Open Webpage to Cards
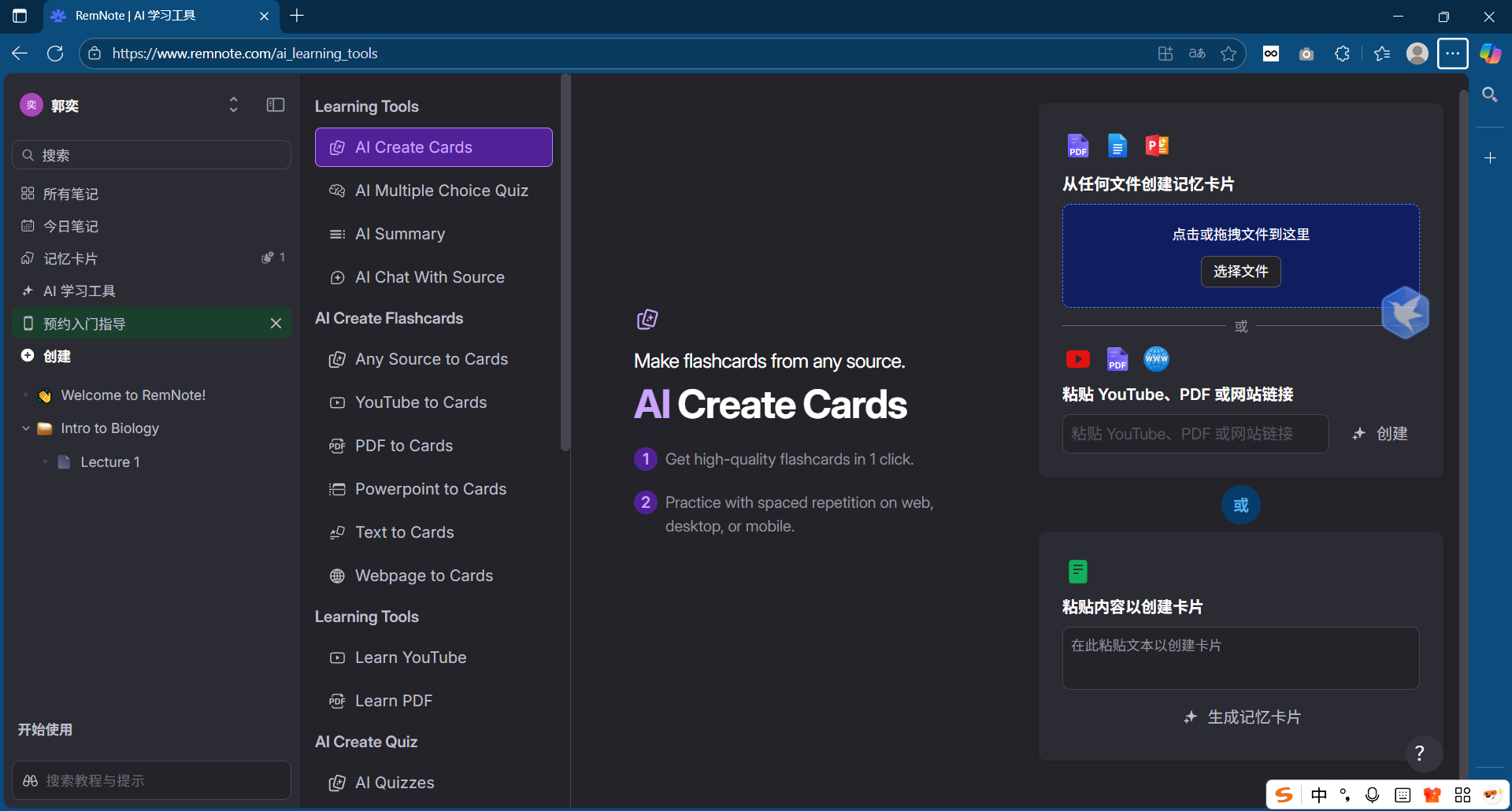1512x811 pixels. (433, 576)
